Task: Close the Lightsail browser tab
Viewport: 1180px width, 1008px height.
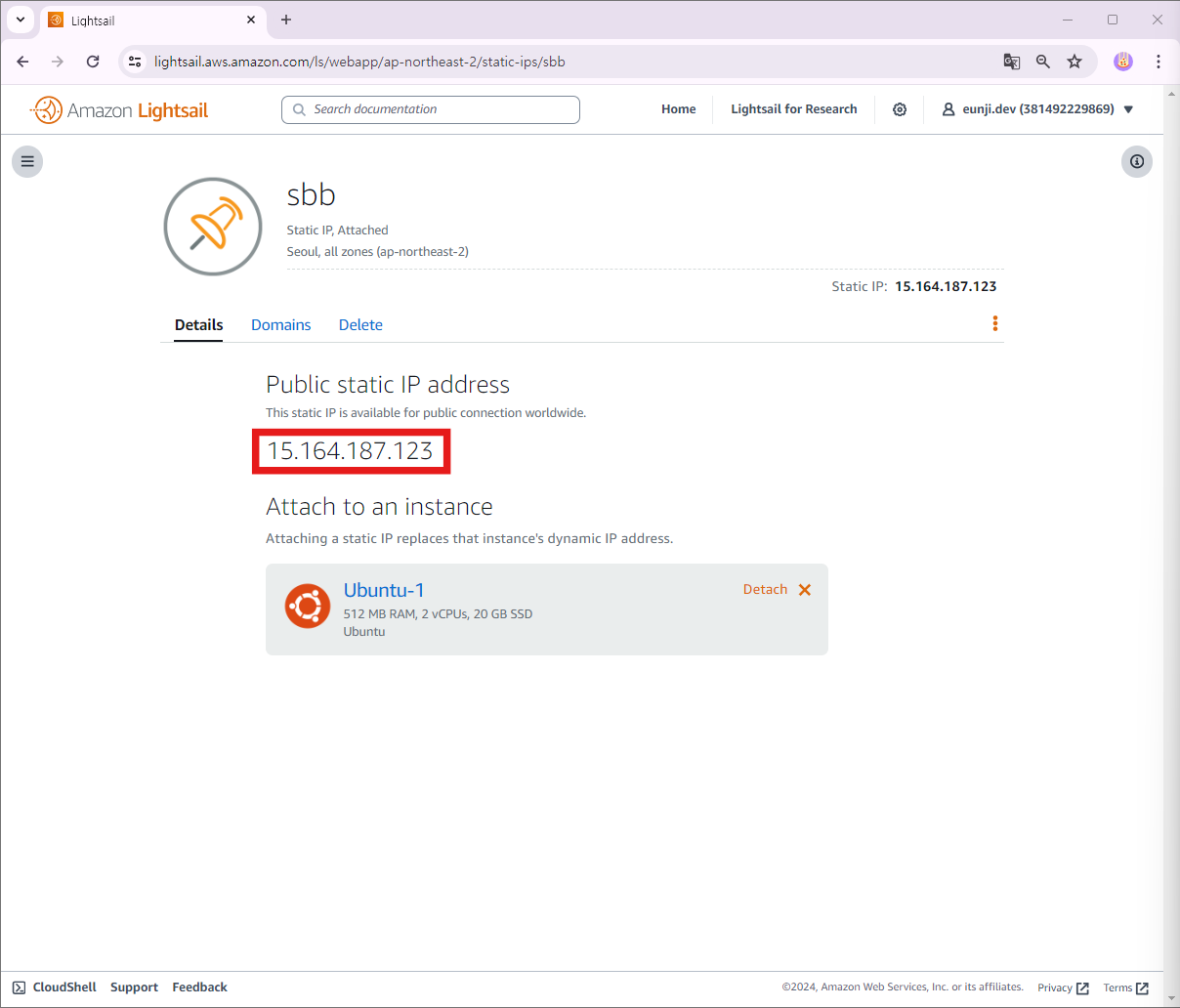Action: coord(251,20)
